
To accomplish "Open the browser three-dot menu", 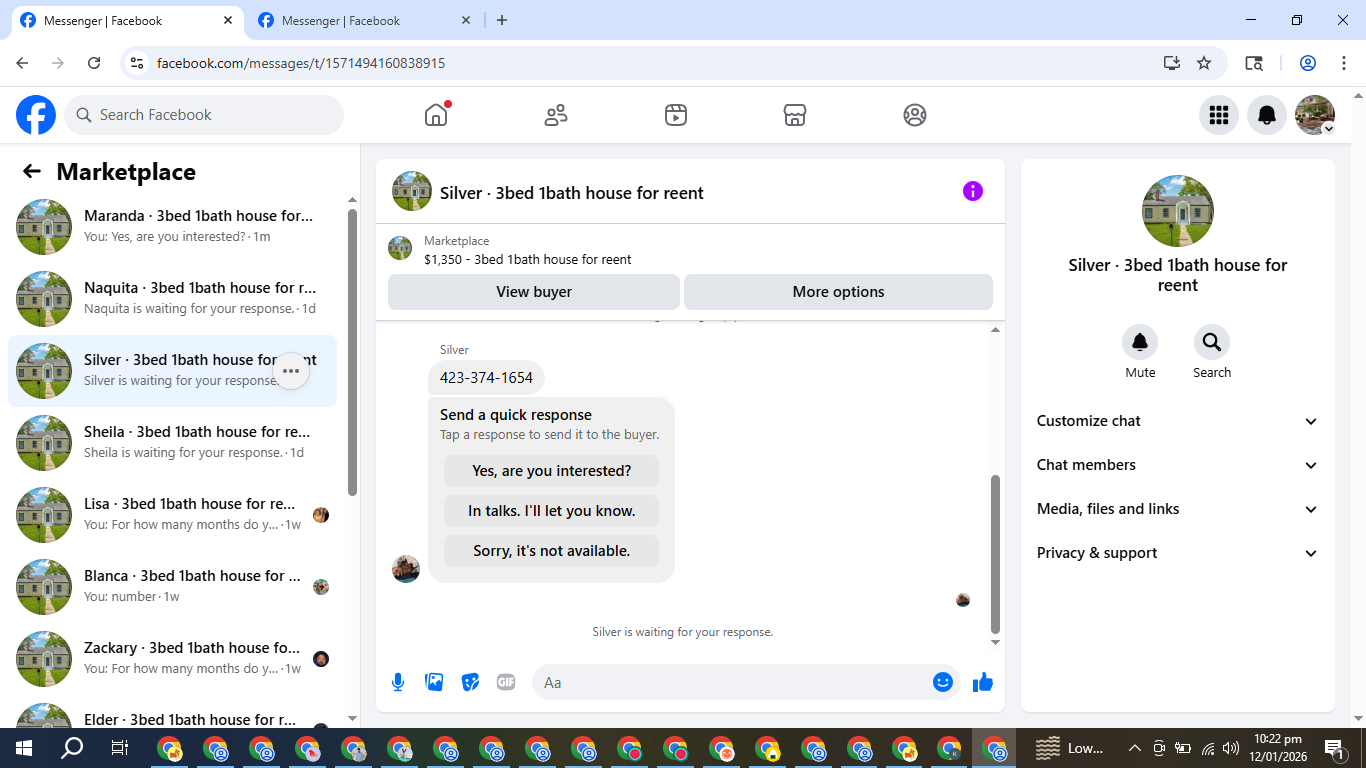I will 1343,63.
